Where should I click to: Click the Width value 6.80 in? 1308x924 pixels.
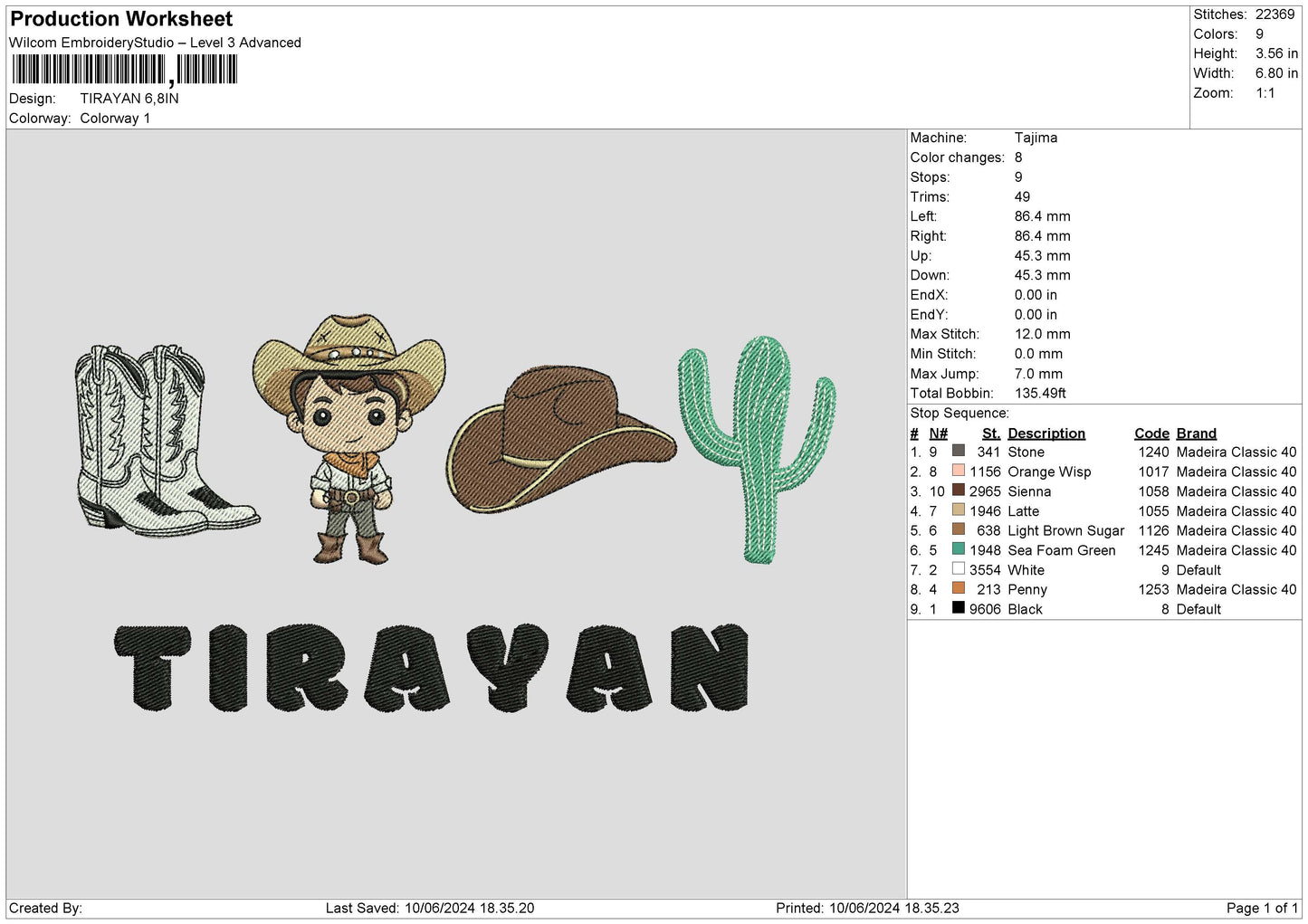coord(1276,73)
